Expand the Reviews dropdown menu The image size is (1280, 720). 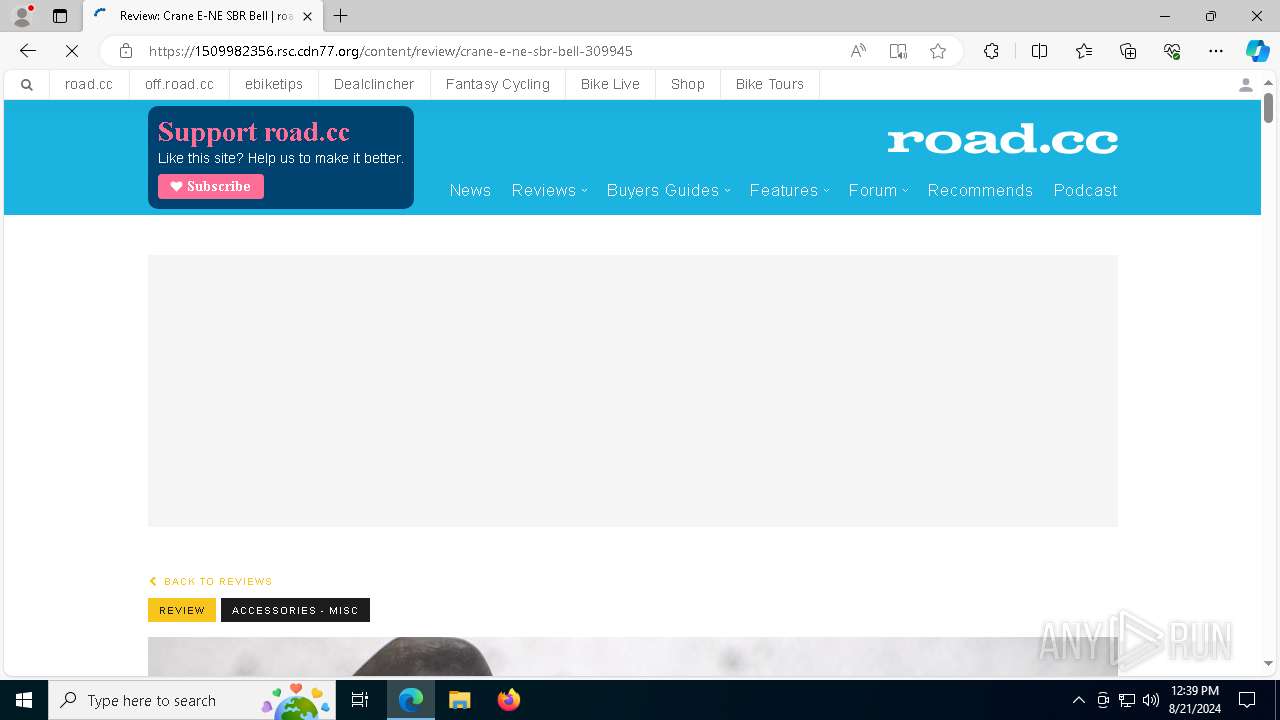tap(549, 190)
